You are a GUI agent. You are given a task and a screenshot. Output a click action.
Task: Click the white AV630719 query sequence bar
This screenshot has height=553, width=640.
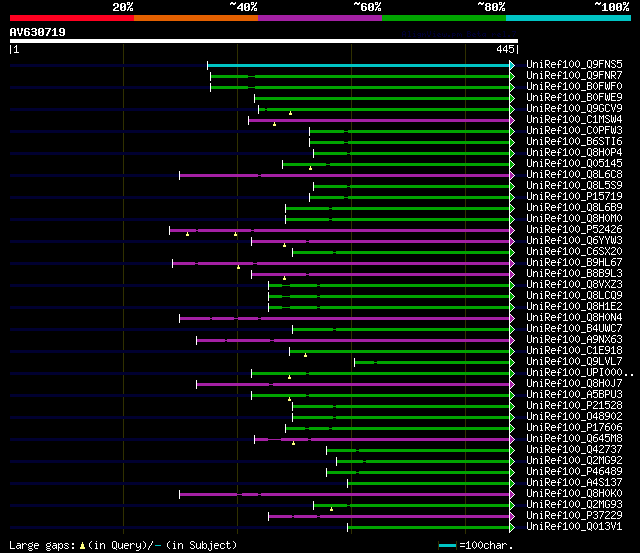point(264,41)
